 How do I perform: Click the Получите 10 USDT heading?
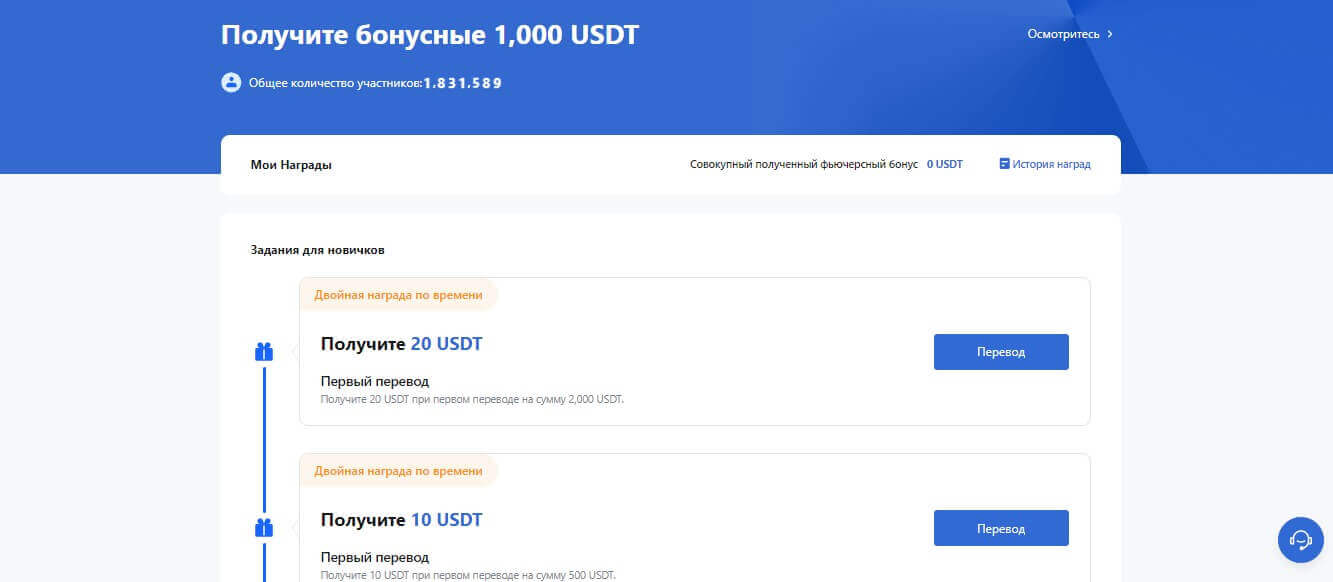(x=401, y=520)
